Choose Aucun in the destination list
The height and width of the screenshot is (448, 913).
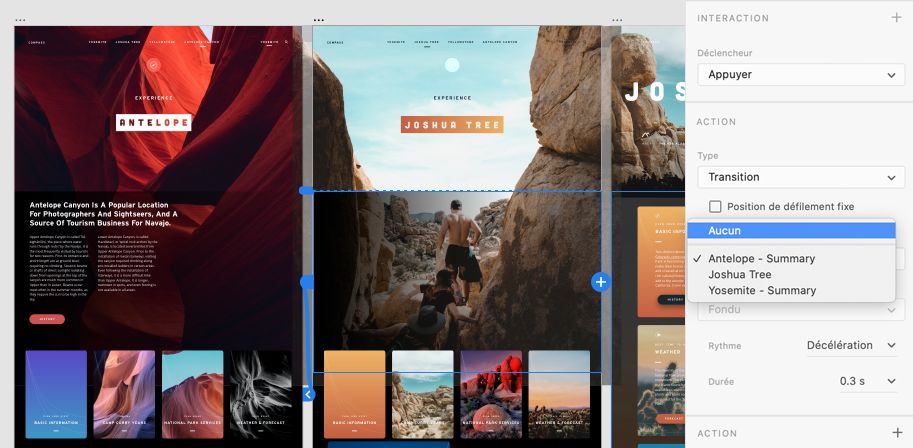click(791, 231)
